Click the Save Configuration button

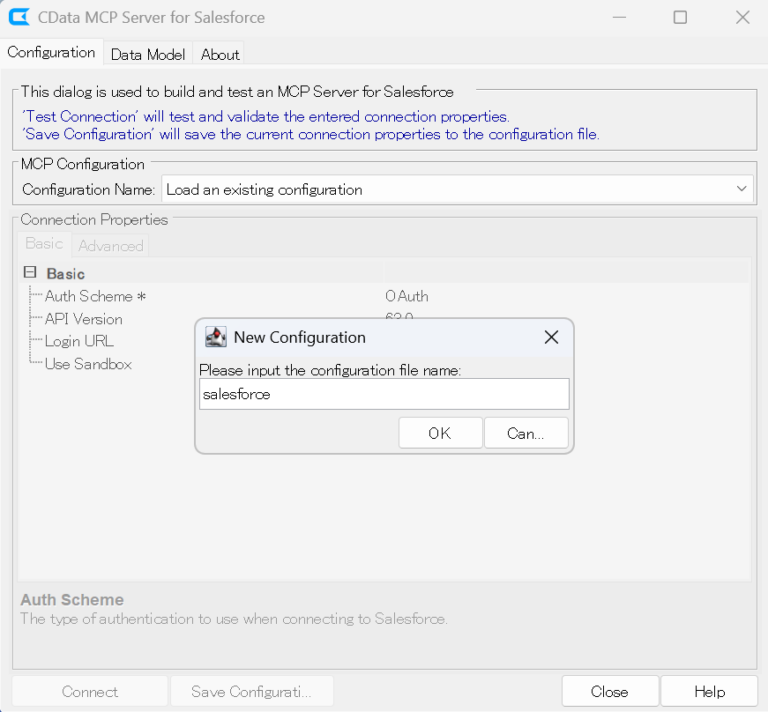tap(251, 691)
